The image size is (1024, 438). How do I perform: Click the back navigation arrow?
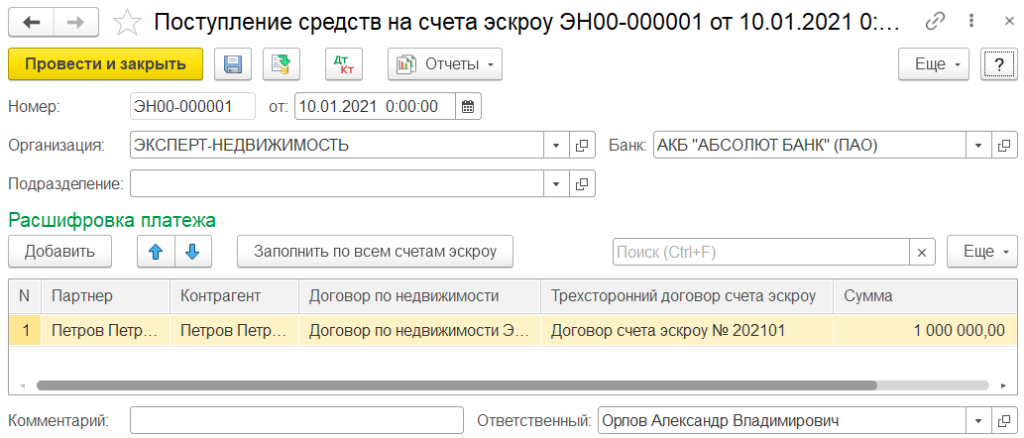[x=32, y=21]
